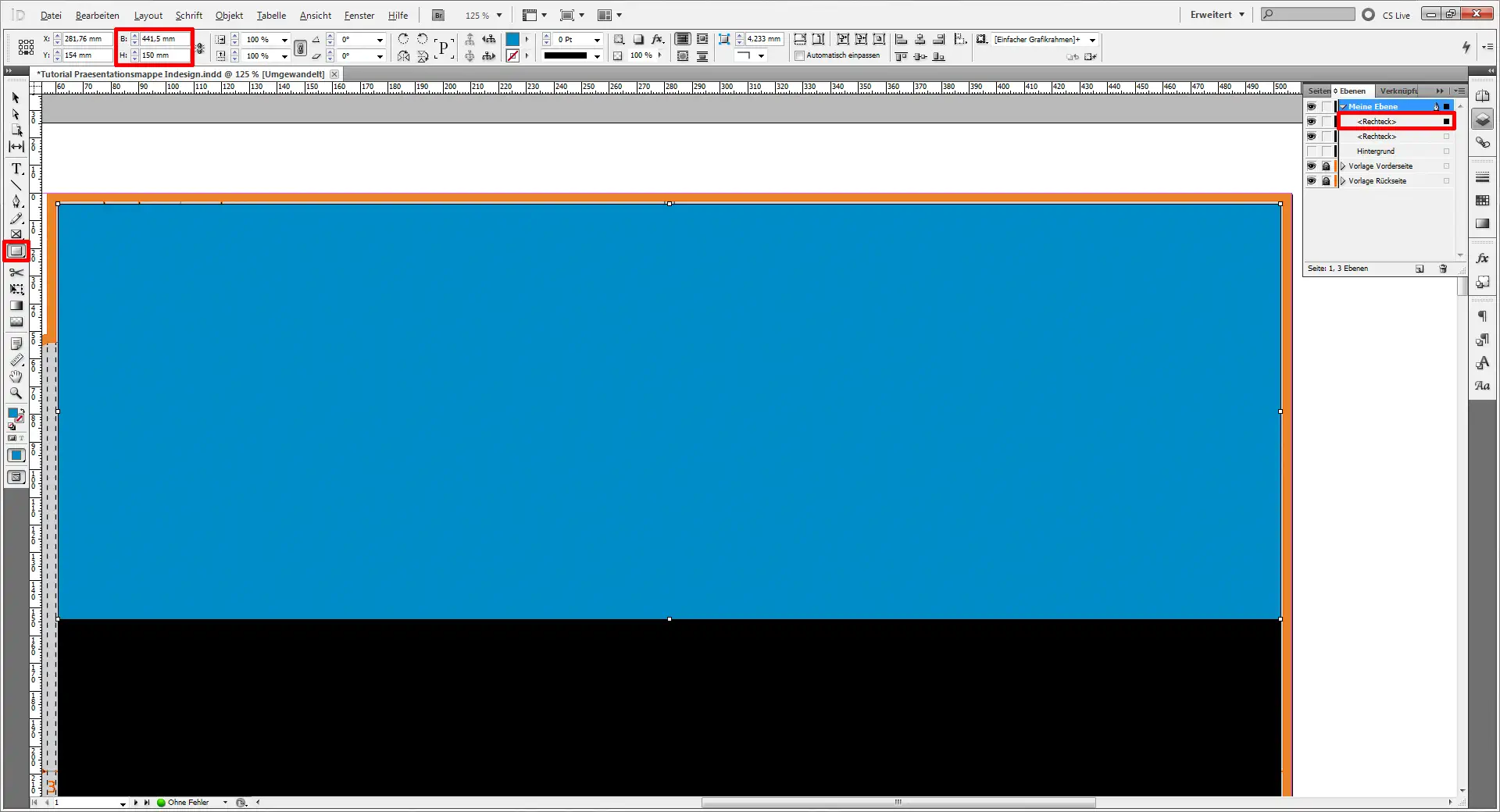Click the CS Live search field

click(x=1306, y=14)
